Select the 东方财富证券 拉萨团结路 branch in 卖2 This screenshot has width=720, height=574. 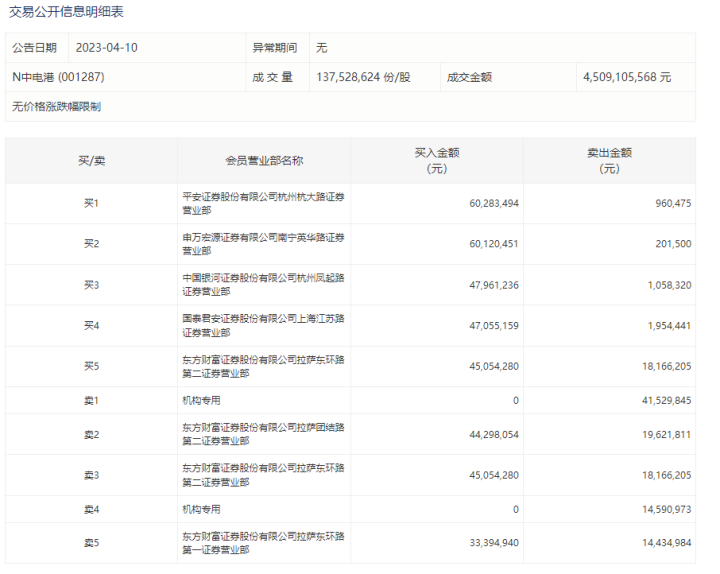coord(264,434)
